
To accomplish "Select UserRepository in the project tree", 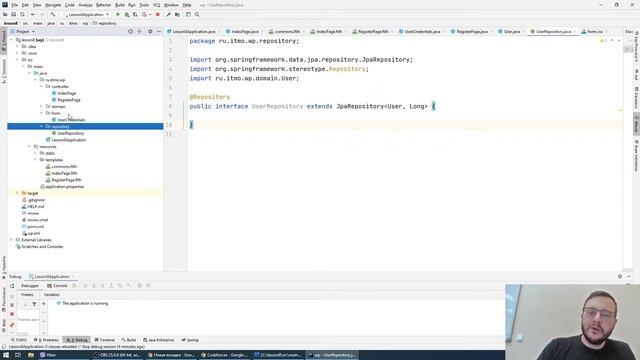I will (x=71, y=133).
